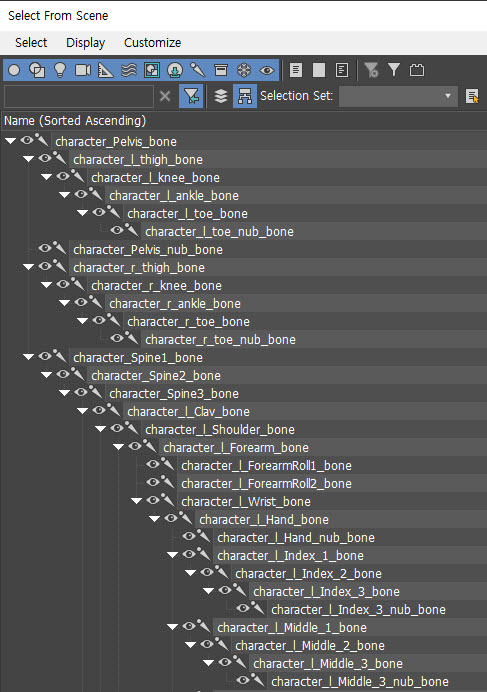
Task: Select character_l_Hand_nub_bone entry
Action: pyautogui.click(x=296, y=538)
